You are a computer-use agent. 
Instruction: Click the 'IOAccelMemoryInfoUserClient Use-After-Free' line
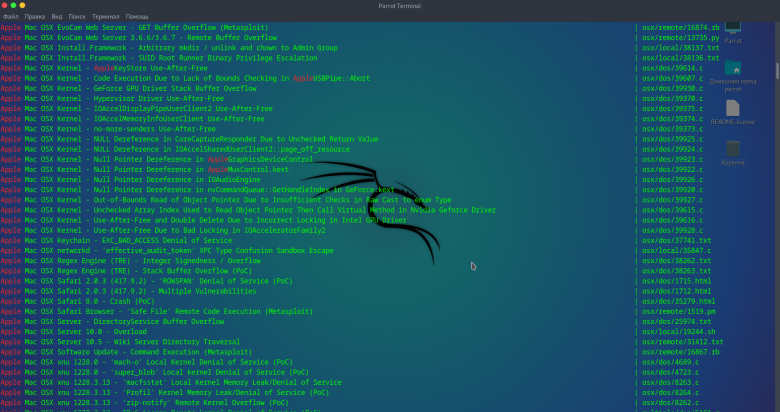132,119
